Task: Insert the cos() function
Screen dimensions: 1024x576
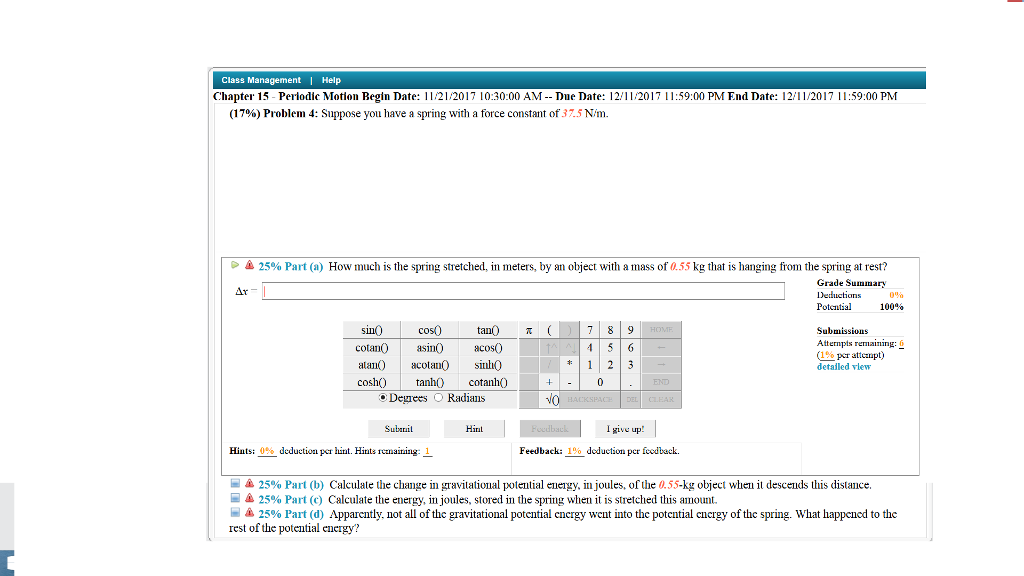Action: [x=430, y=329]
